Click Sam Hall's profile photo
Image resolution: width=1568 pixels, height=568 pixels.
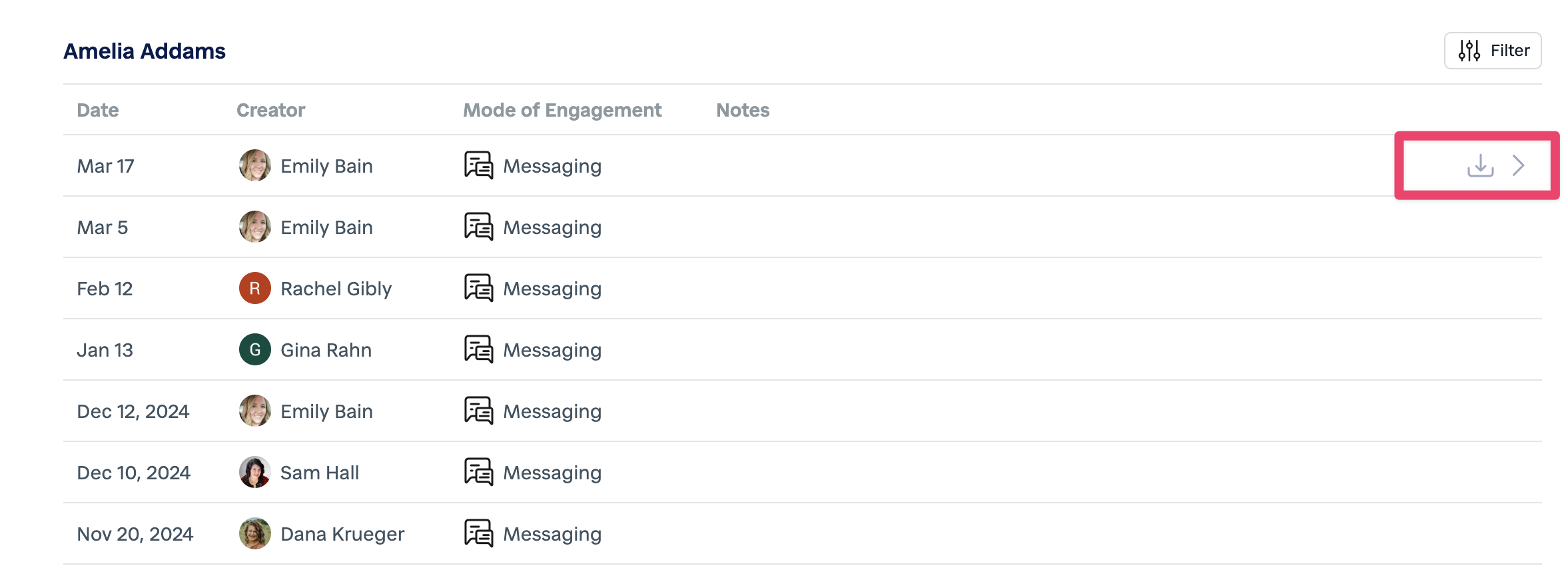[x=254, y=472]
